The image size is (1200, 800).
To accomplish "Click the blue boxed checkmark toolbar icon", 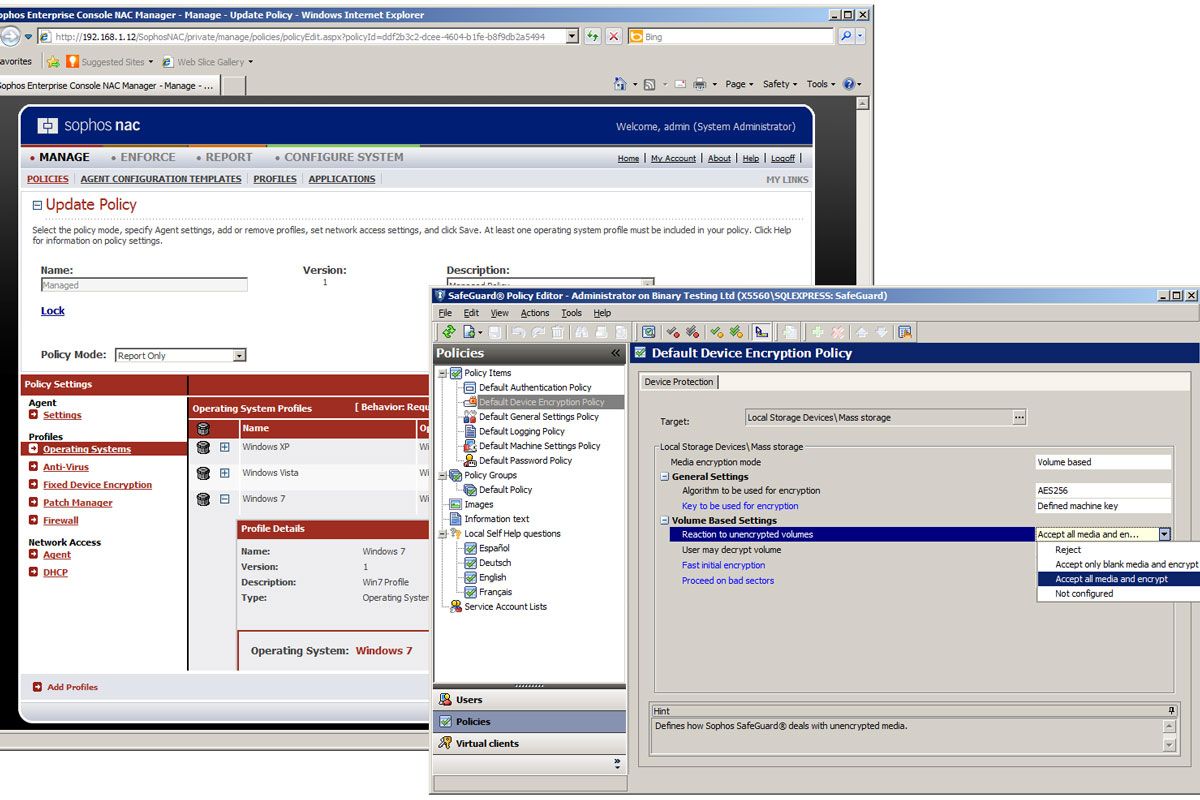I will click(x=648, y=332).
